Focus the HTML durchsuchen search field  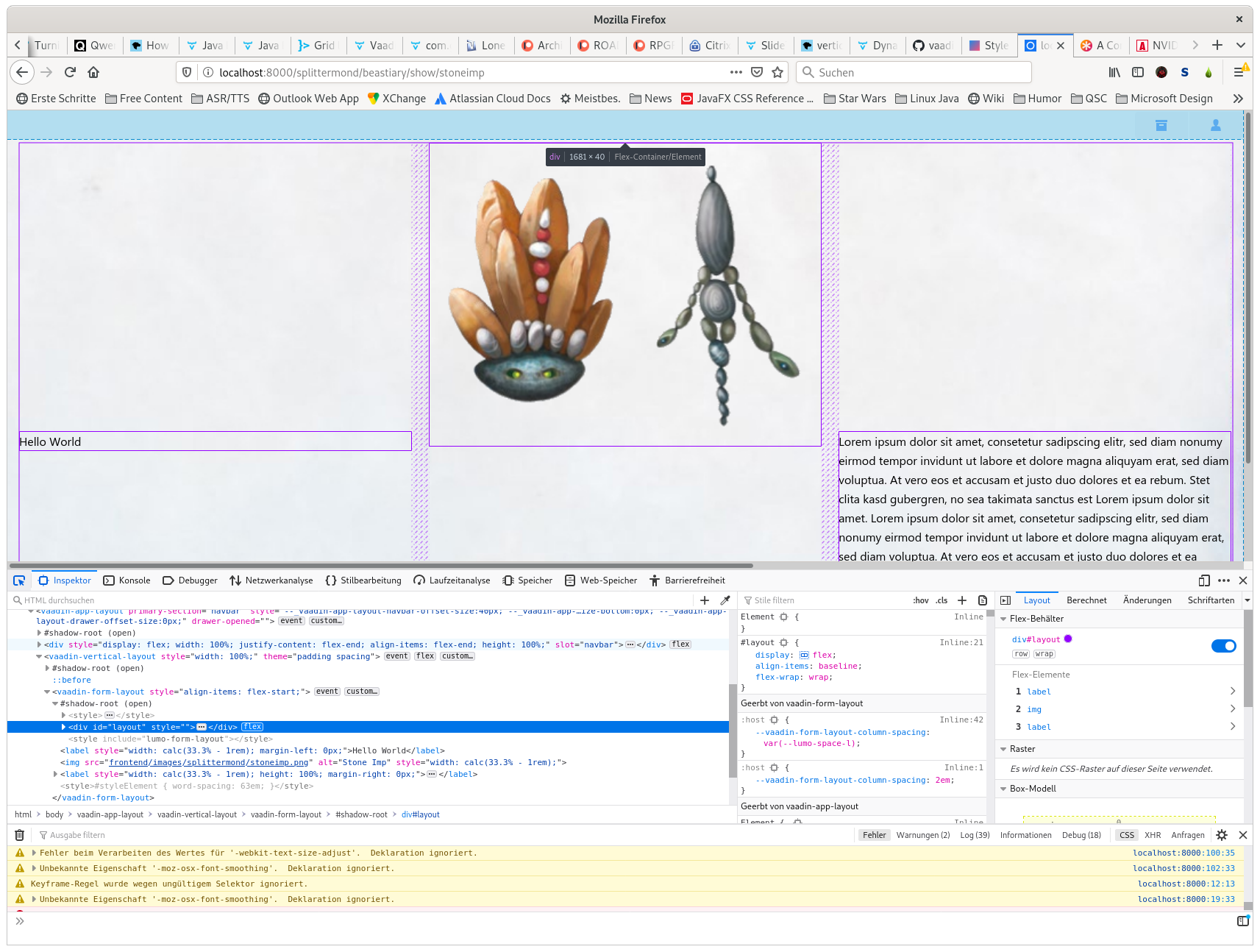pyautogui.click(x=353, y=600)
